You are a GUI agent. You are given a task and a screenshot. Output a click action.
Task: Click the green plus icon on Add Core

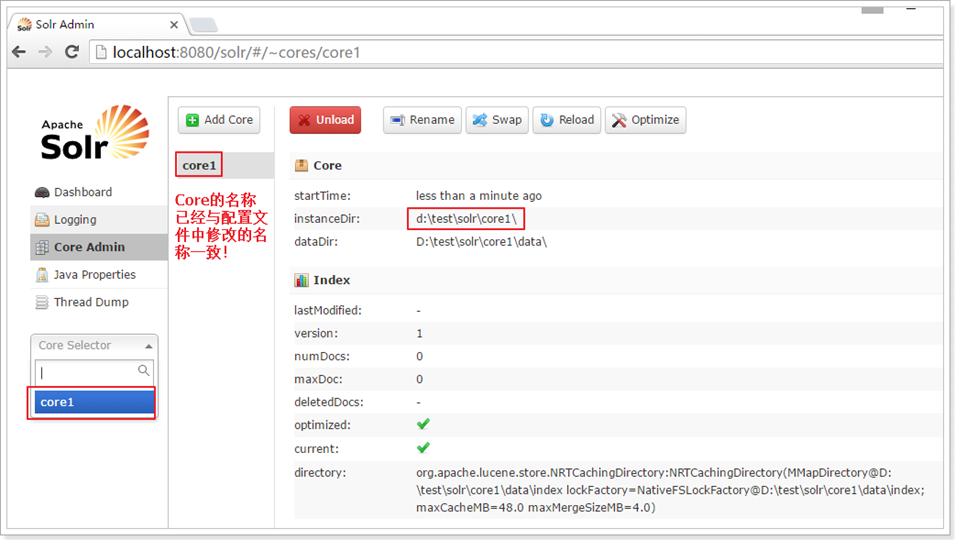click(x=192, y=120)
